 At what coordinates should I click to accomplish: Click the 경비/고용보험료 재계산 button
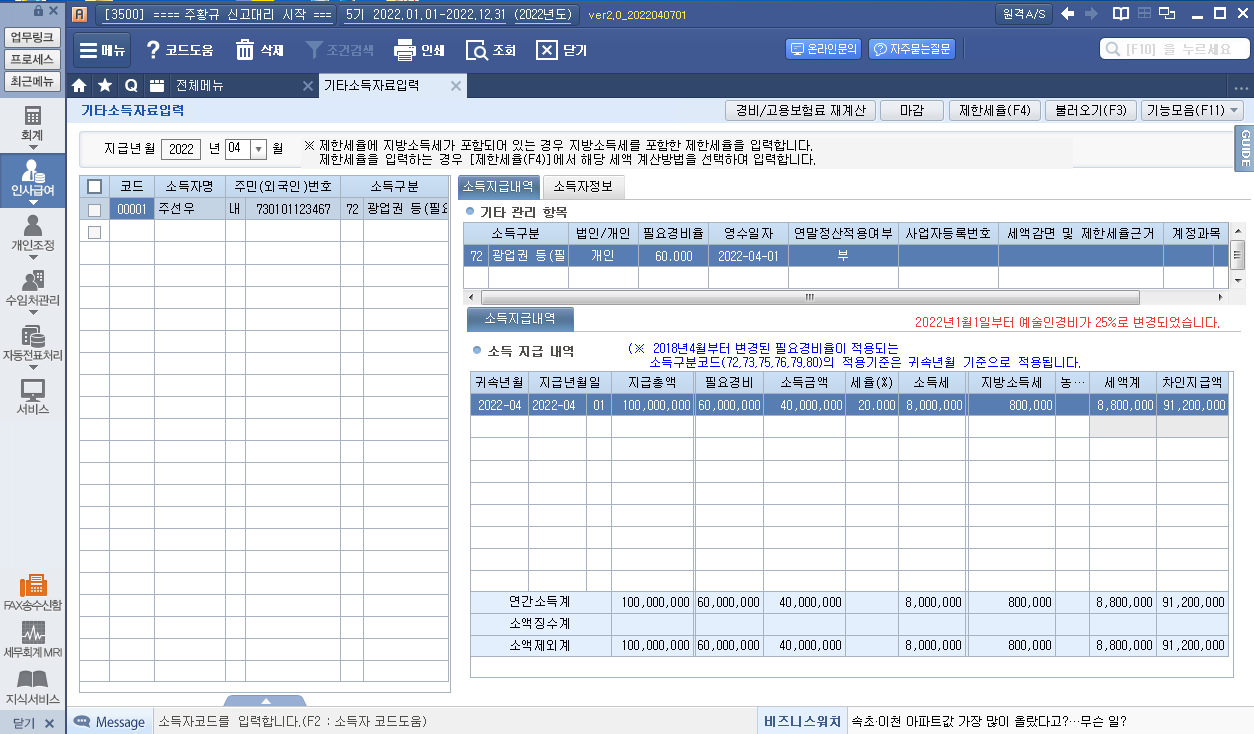[x=799, y=111]
